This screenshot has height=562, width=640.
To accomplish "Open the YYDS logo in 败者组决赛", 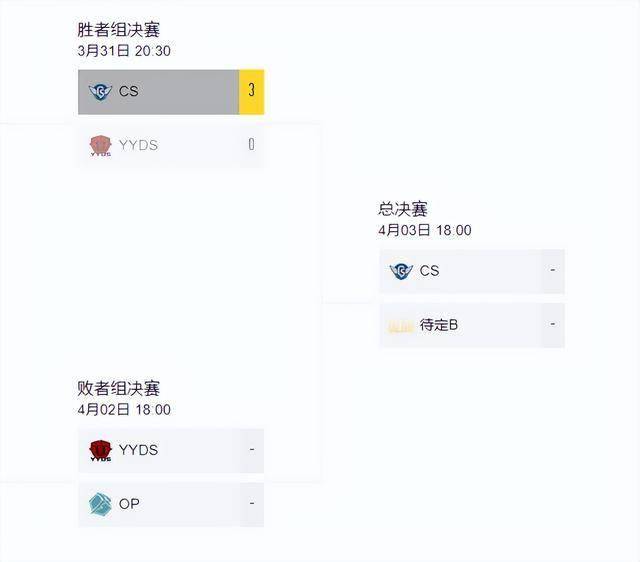I will (100, 450).
